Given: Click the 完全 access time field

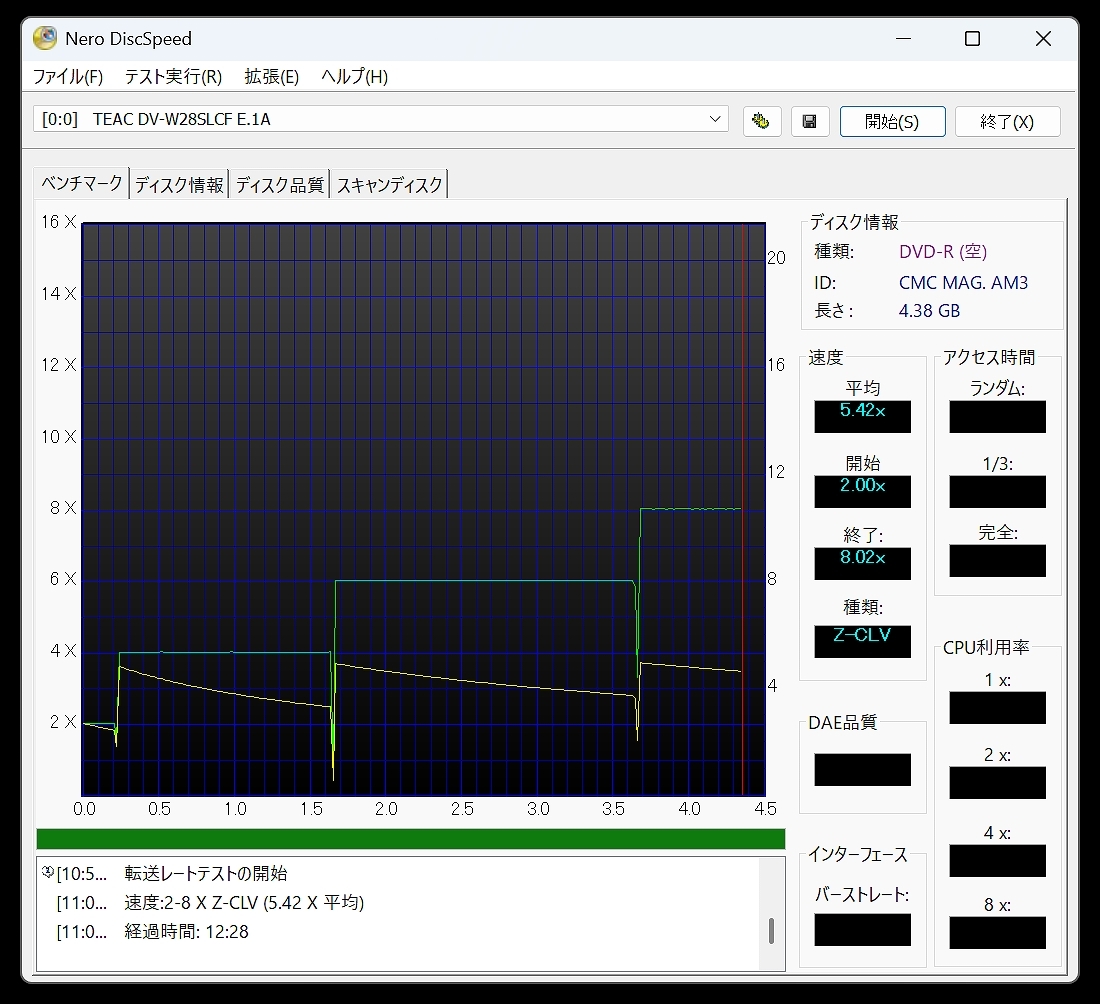Looking at the screenshot, I should click(998, 561).
